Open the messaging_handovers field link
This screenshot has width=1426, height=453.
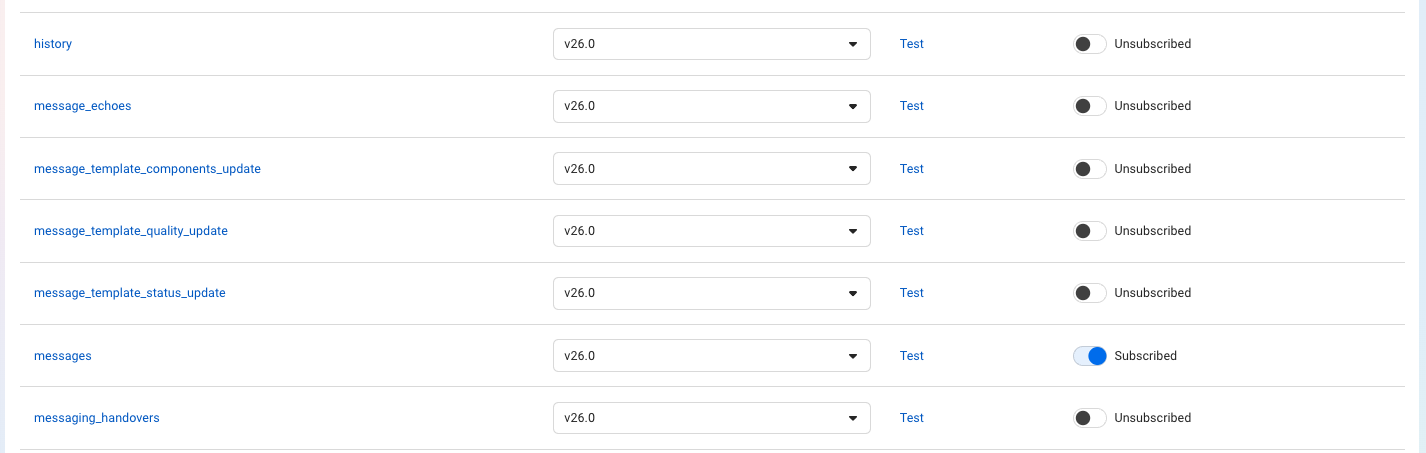click(97, 418)
